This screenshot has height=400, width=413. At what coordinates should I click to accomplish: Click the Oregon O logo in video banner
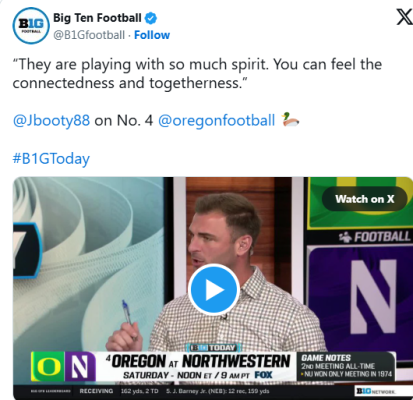(x=48, y=366)
